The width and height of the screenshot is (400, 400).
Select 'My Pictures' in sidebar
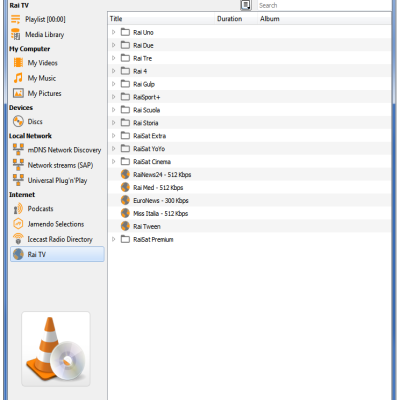tap(45, 93)
